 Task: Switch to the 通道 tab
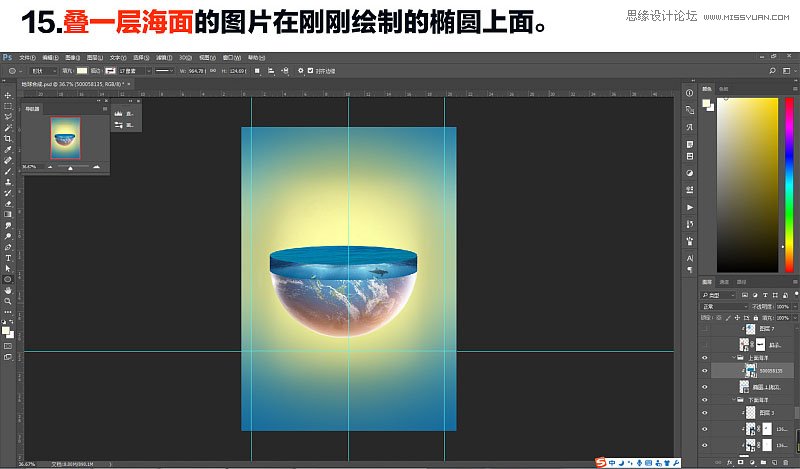pyautogui.click(x=724, y=282)
